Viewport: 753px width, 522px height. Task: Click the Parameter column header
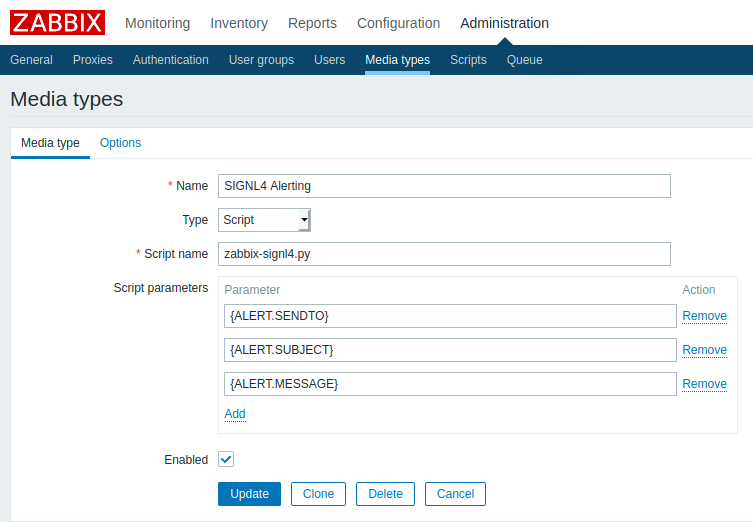click(252, 290)
